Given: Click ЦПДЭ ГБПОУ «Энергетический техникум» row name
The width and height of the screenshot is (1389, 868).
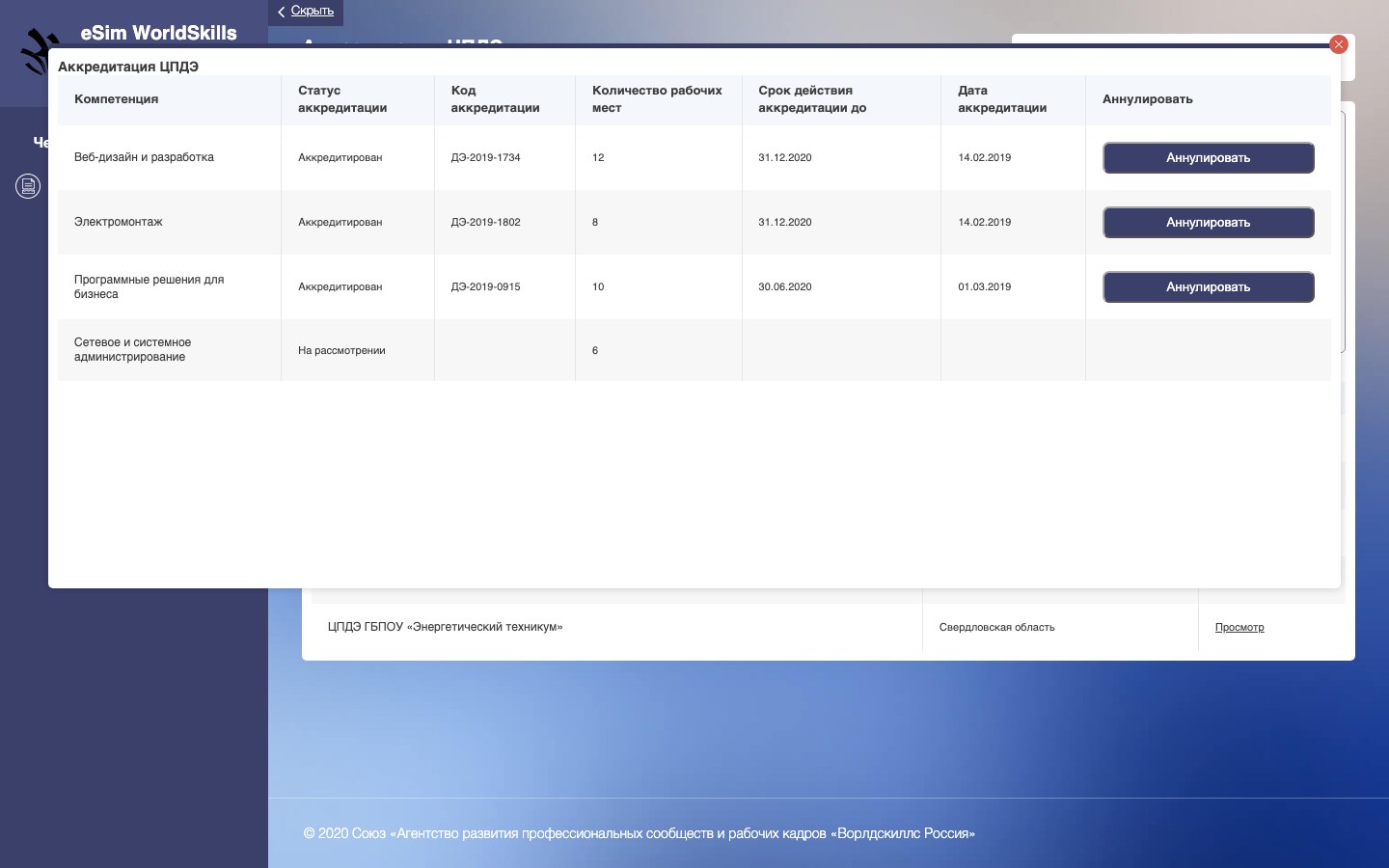Looking at the screenshot, I should (x=445, y=628).
